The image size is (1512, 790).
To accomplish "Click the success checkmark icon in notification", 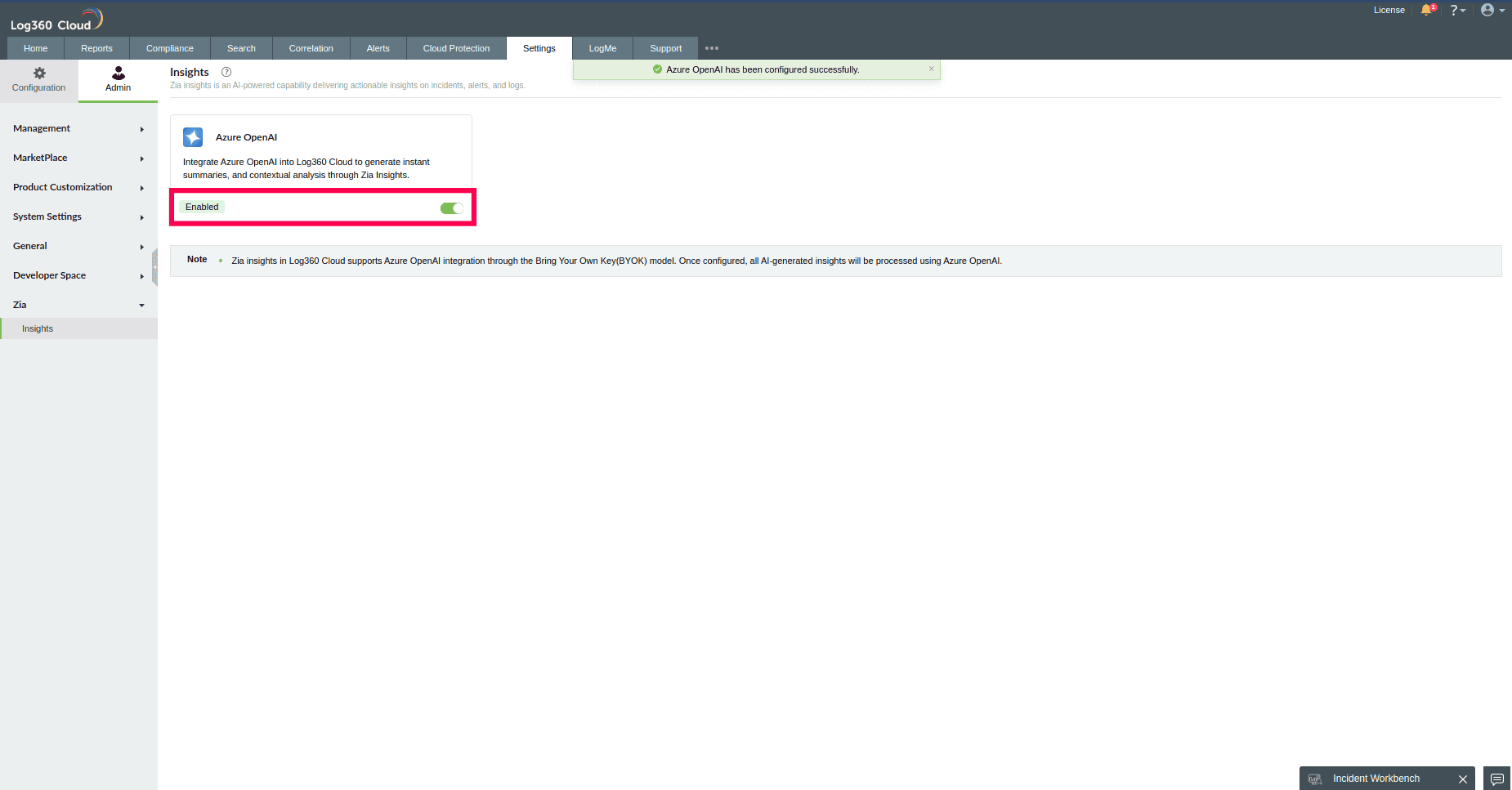I will point(657,69).
